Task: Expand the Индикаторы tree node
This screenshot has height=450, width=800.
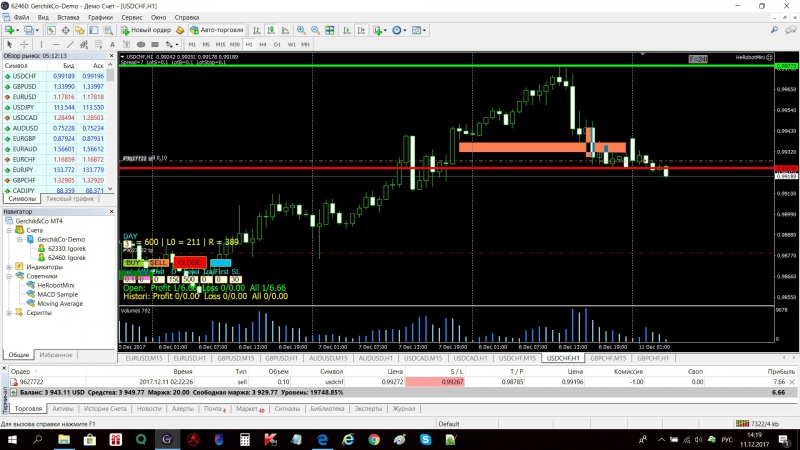Action: [9, 267]
